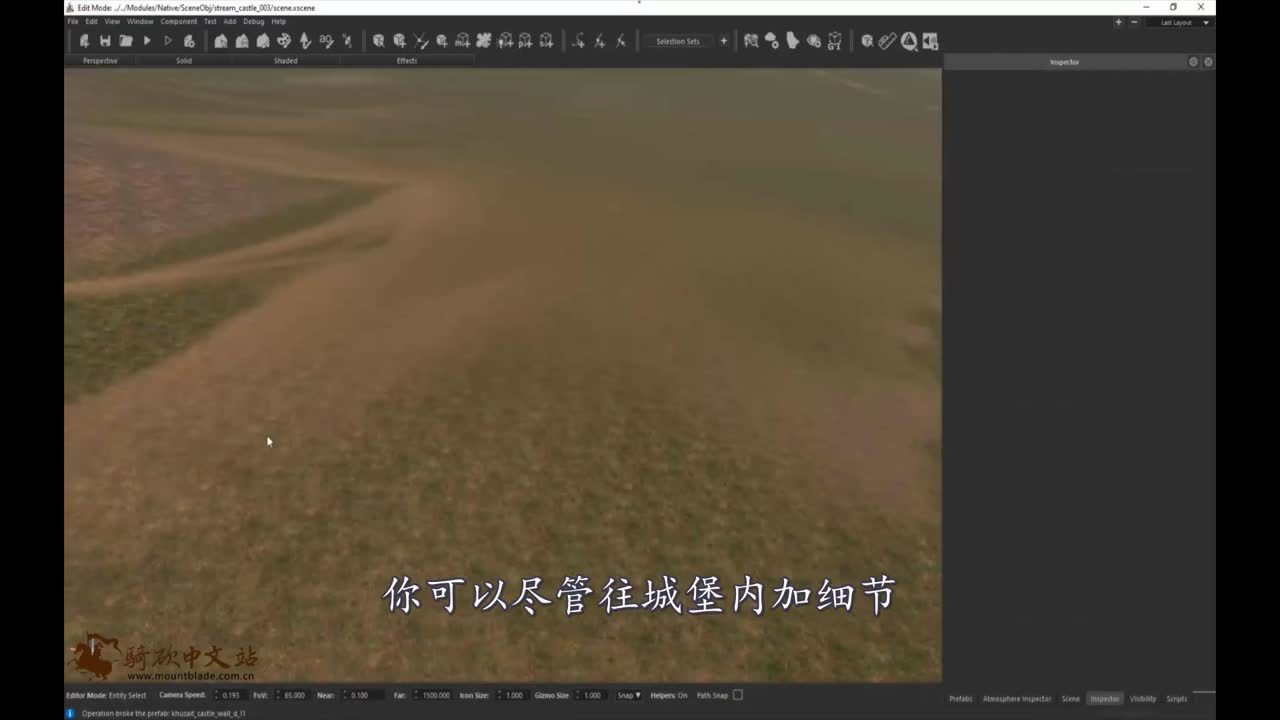This screenshot has width=1280, height=720.
Task: Switch to the Atmosphere Inspector tab
Action: click(1016, 699)
